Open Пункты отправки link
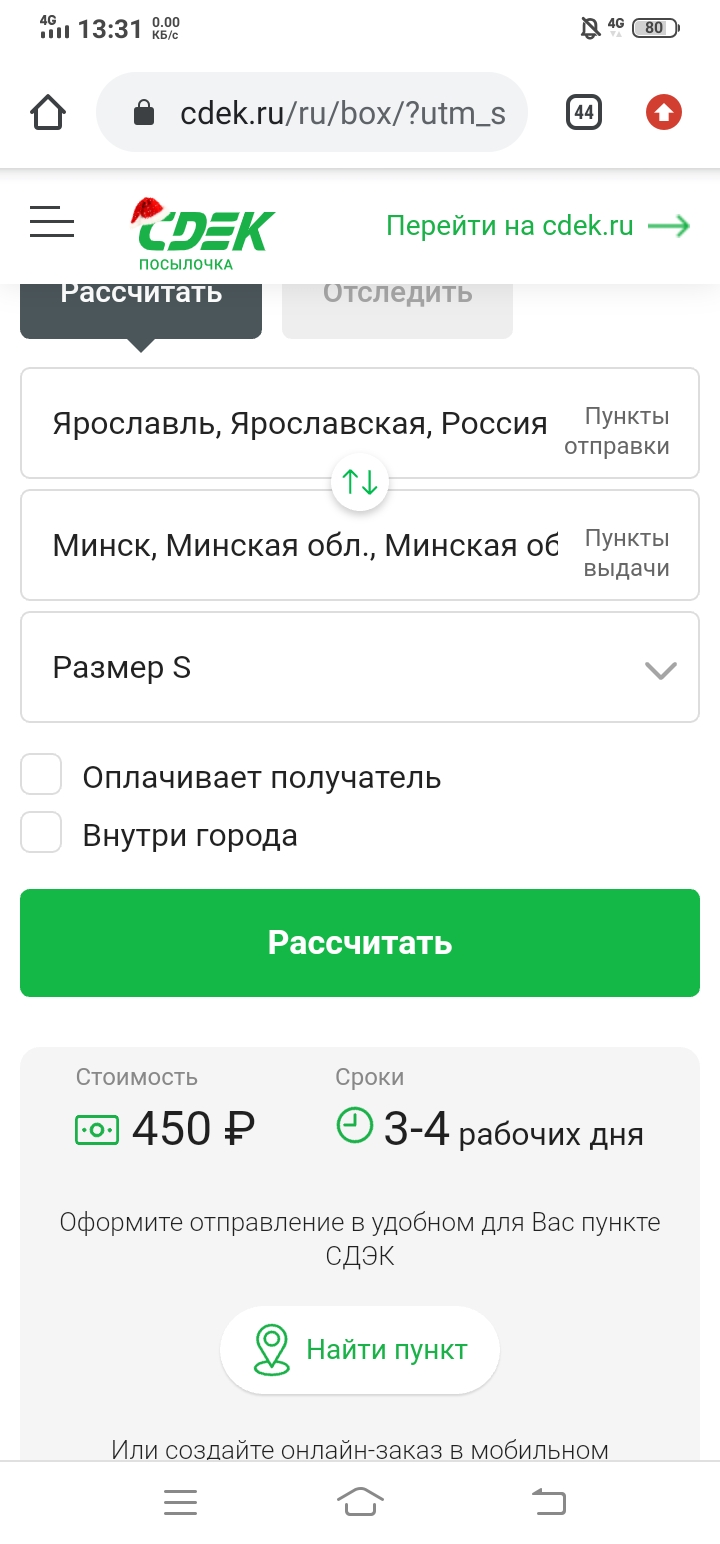This screenshot has width=720, height=1544. point(624,431)
